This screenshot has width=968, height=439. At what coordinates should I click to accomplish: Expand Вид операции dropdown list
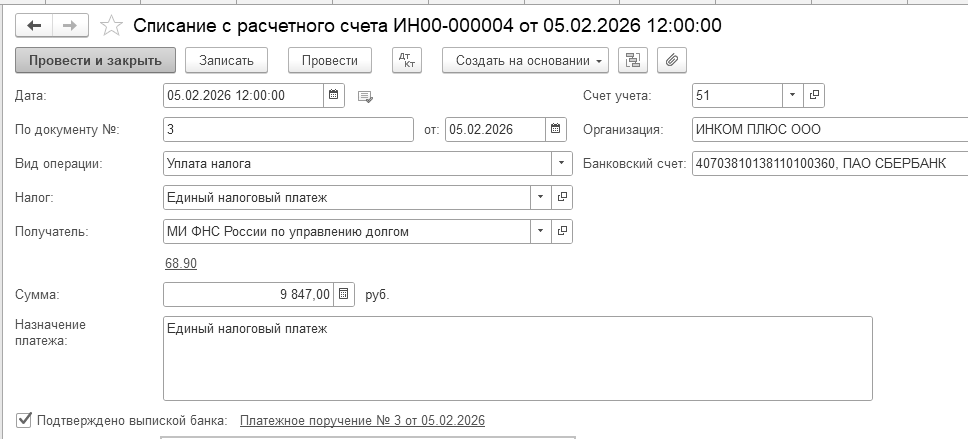561,164
